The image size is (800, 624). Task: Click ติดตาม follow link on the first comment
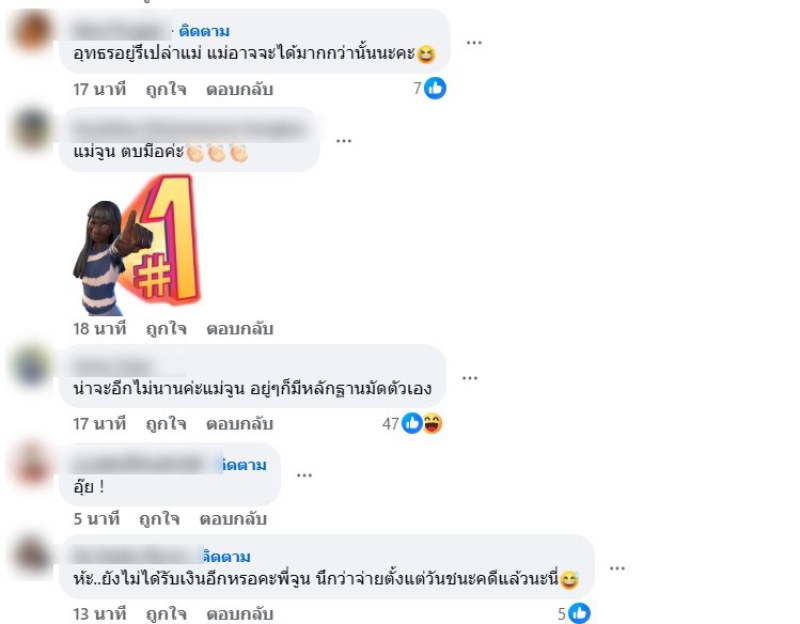(x=204, y=31)
